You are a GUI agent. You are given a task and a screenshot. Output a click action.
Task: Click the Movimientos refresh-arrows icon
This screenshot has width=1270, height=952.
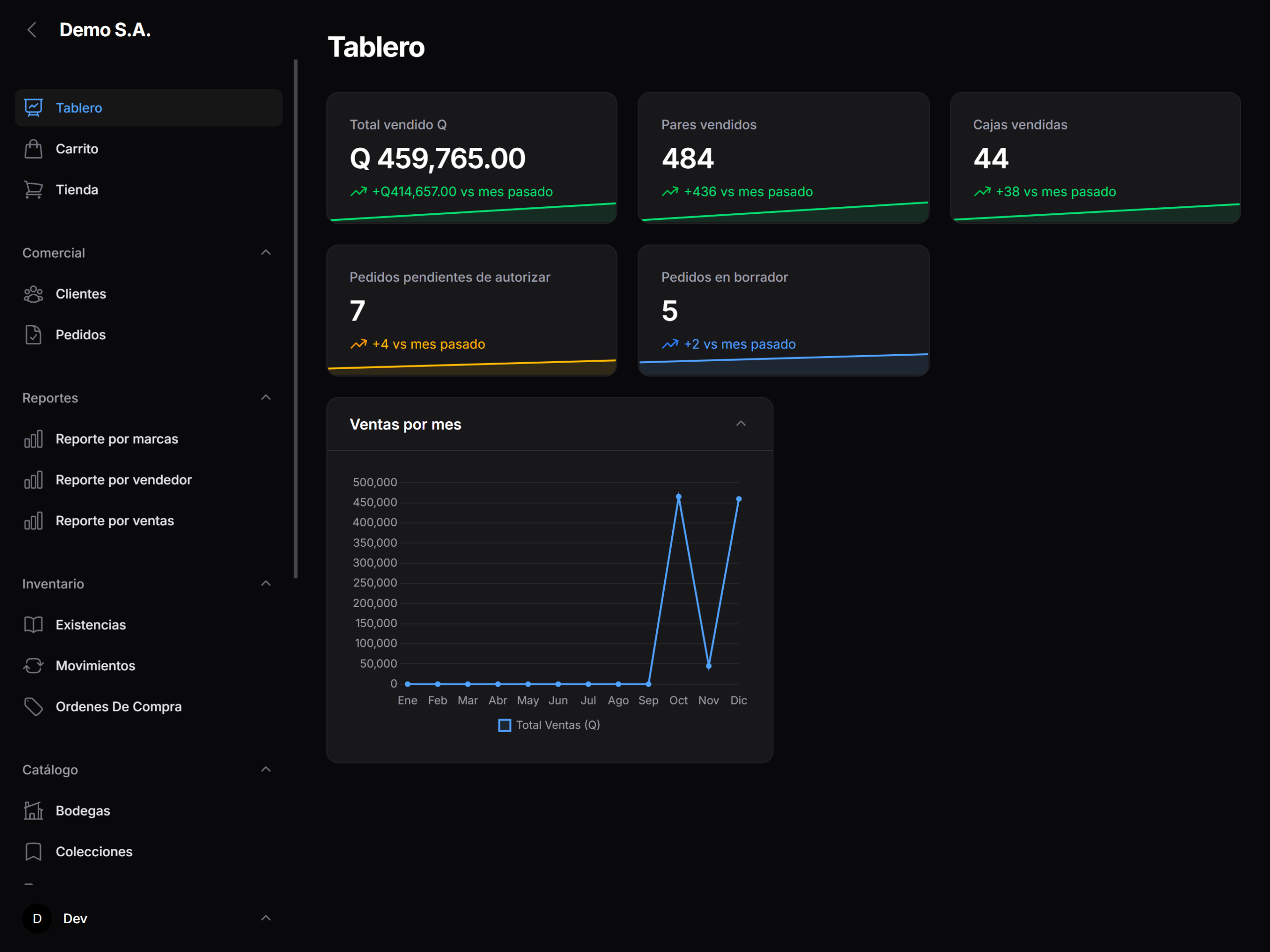point(33,665)
